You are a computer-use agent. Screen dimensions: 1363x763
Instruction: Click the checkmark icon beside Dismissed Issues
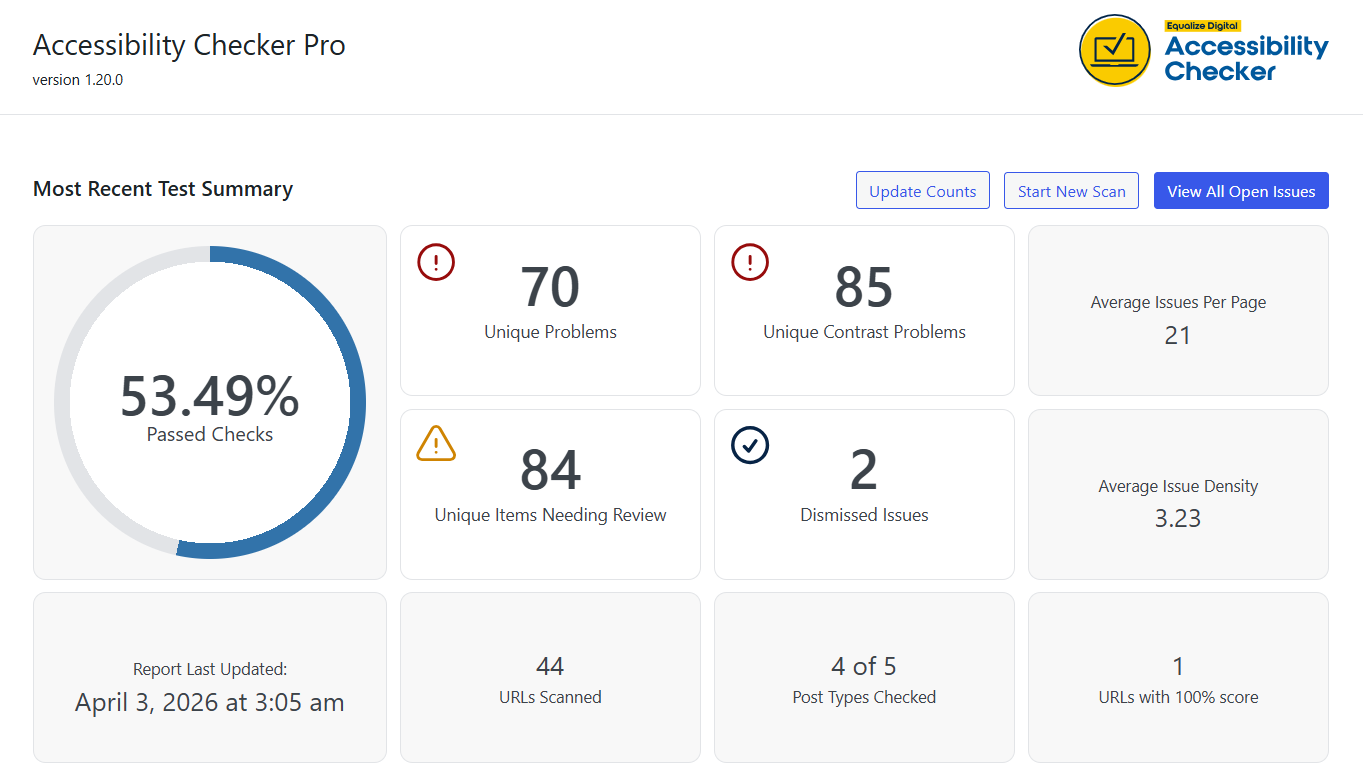click(750, 445)
